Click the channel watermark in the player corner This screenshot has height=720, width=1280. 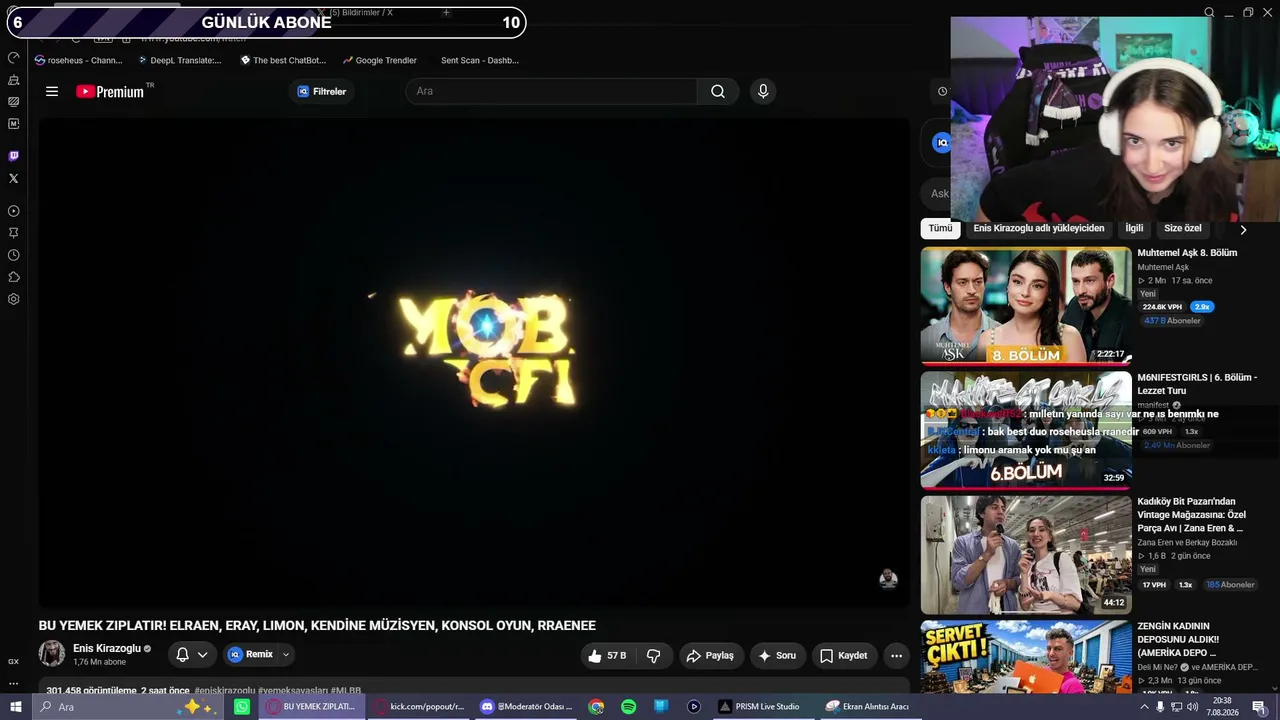[888, 579]
